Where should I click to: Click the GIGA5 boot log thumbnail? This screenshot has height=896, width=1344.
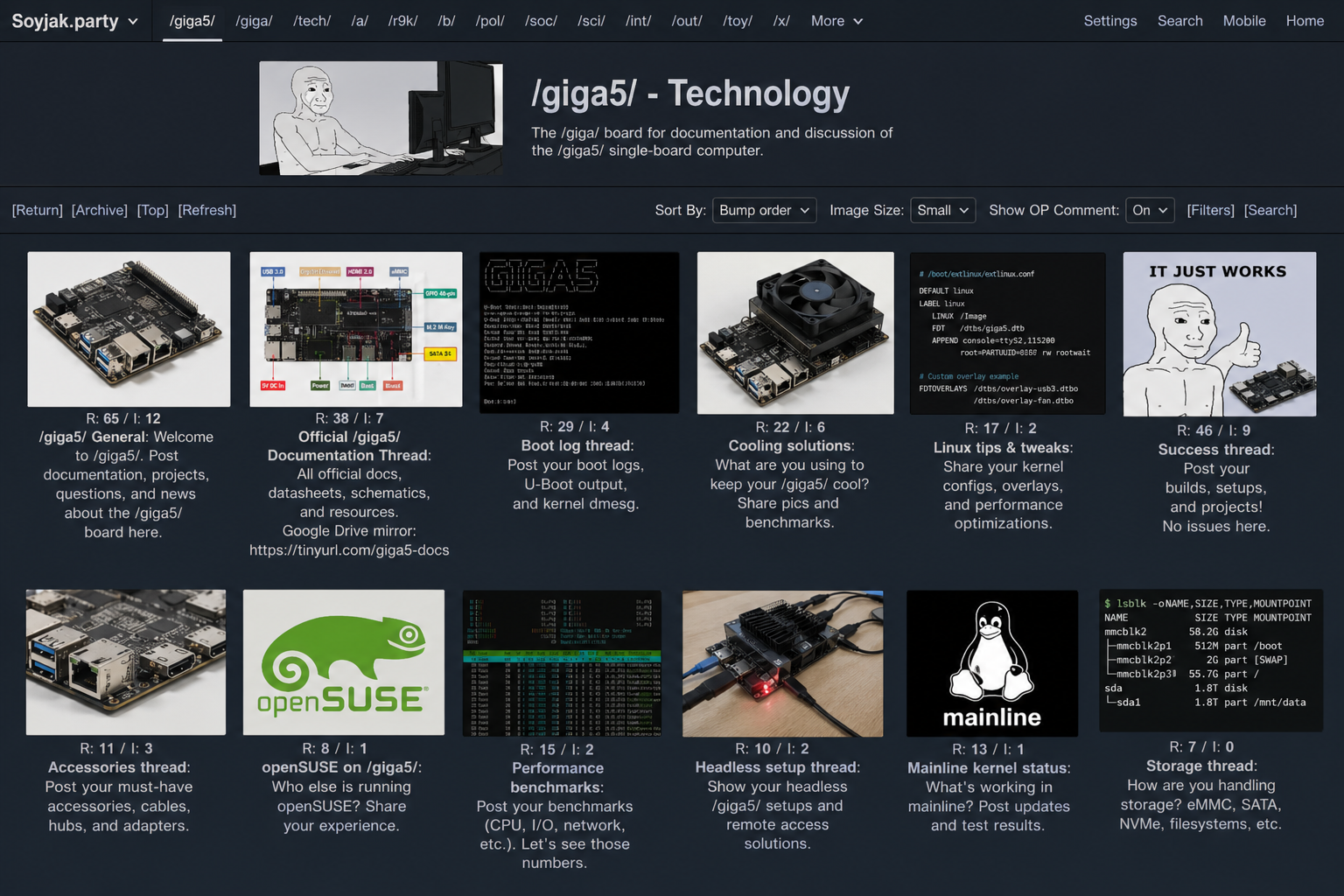578,332
